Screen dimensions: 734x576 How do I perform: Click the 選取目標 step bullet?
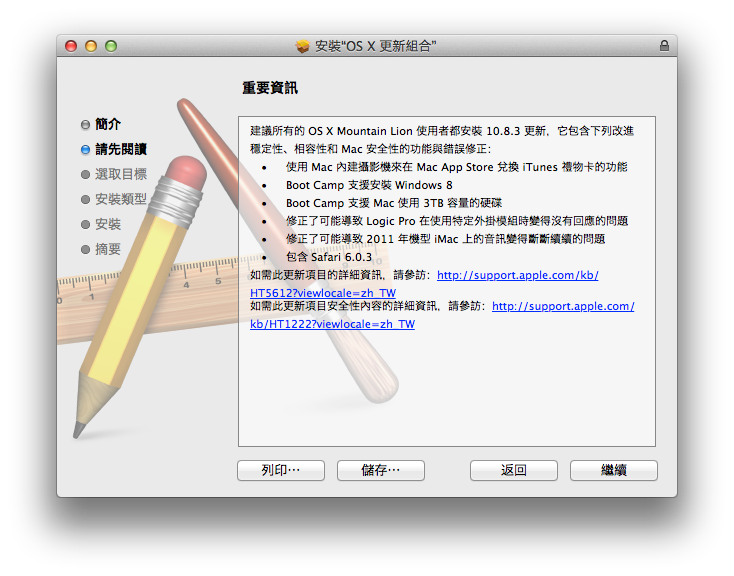(x=85, y=174)
